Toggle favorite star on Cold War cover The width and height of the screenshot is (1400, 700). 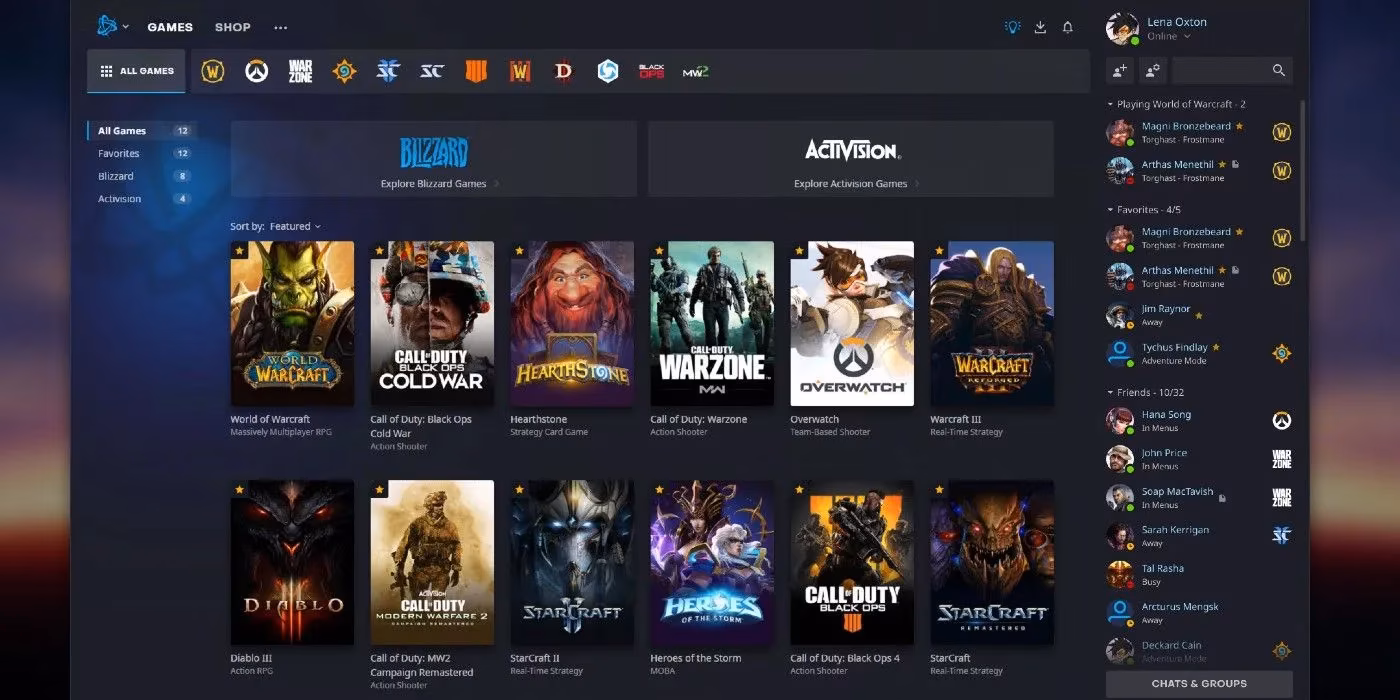[379, 250]
